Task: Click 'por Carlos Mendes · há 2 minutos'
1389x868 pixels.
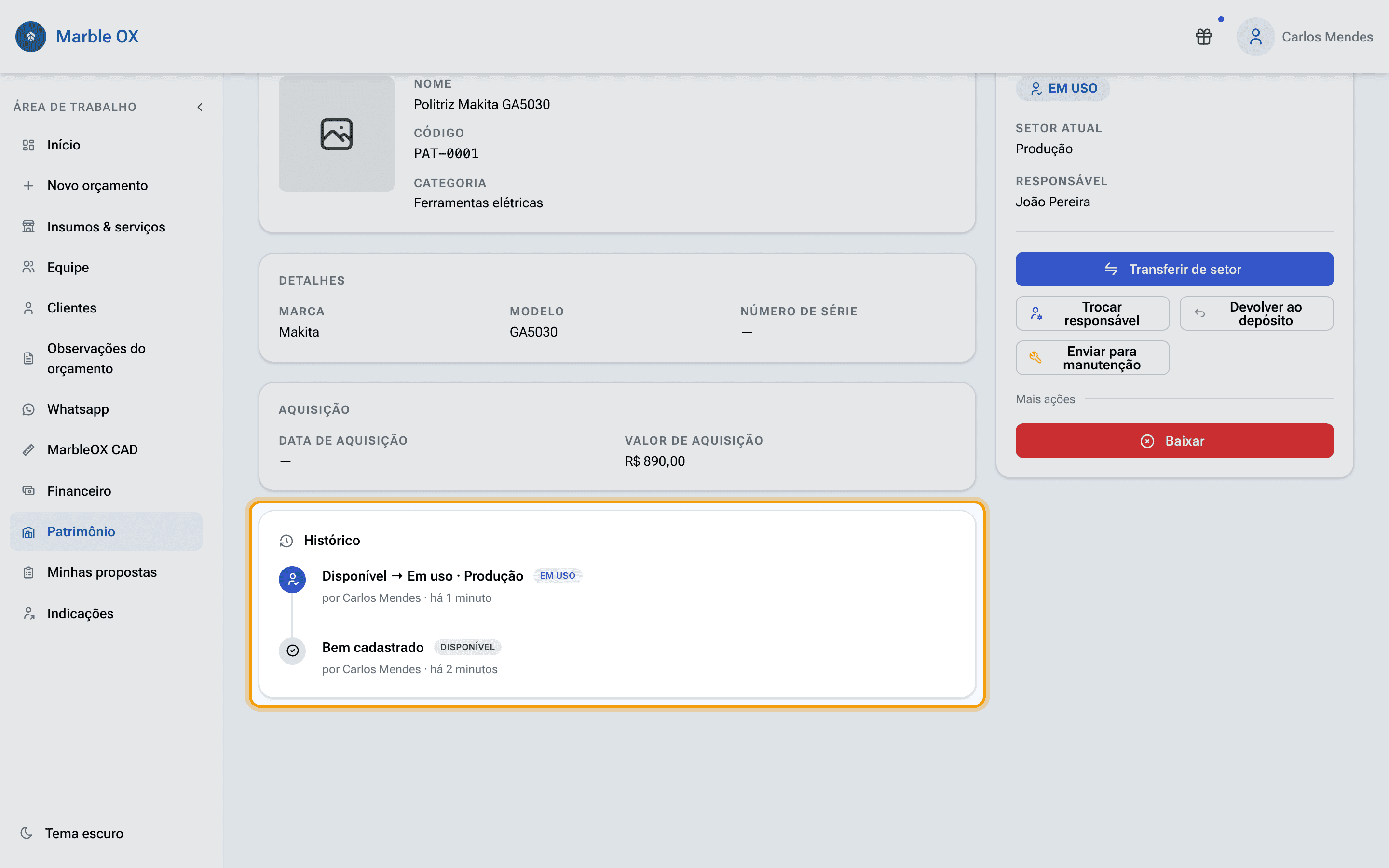Action: tap(410, 669)
